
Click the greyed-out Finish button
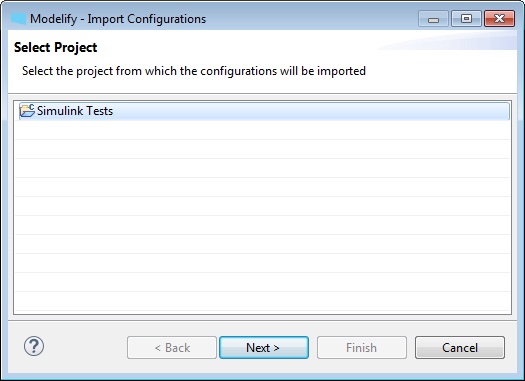[x=362, y=348]
